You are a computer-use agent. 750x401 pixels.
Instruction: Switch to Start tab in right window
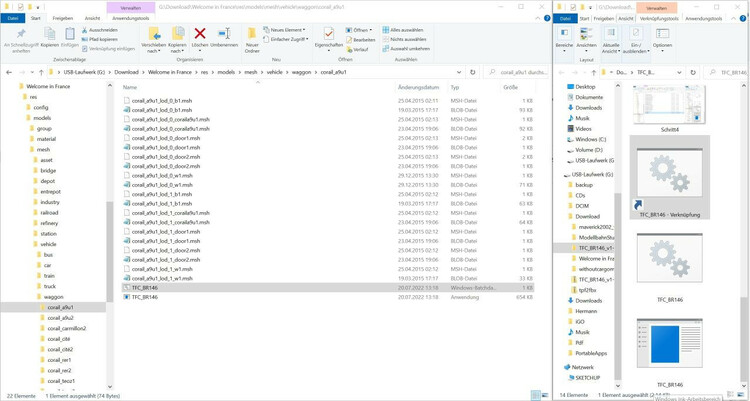585,18
